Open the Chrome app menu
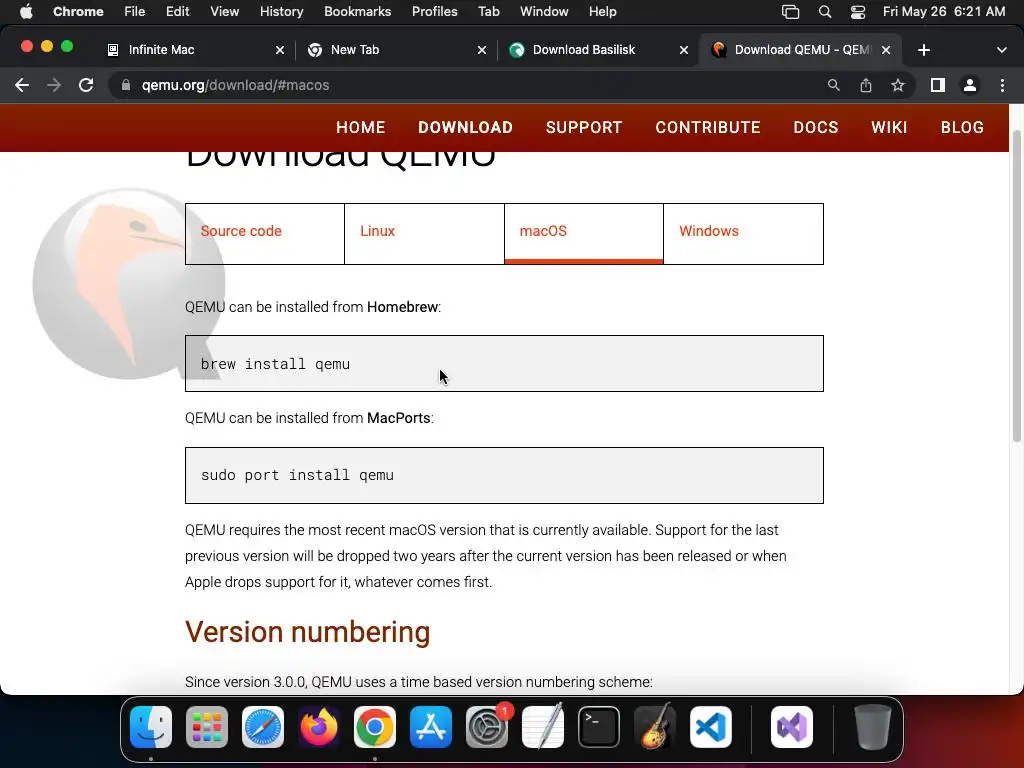The image size is (1024, 768). pyautogui.click(x=78, y=12)
